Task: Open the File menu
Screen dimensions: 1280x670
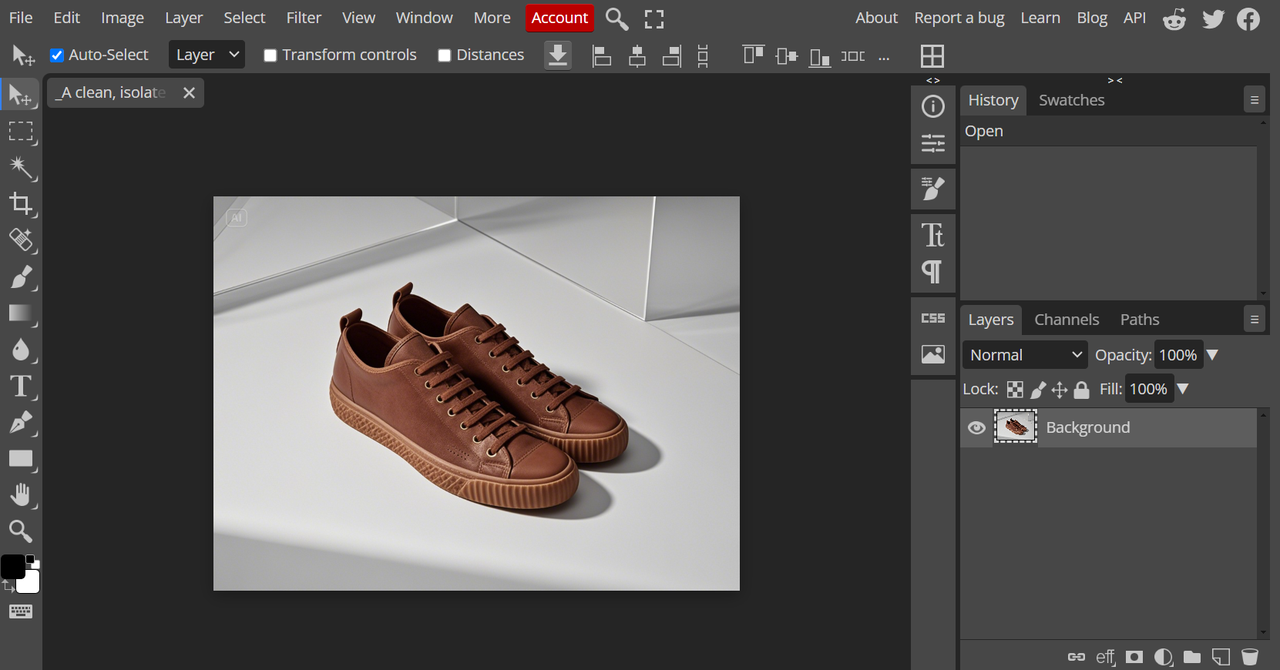Action: pos(21,18)
